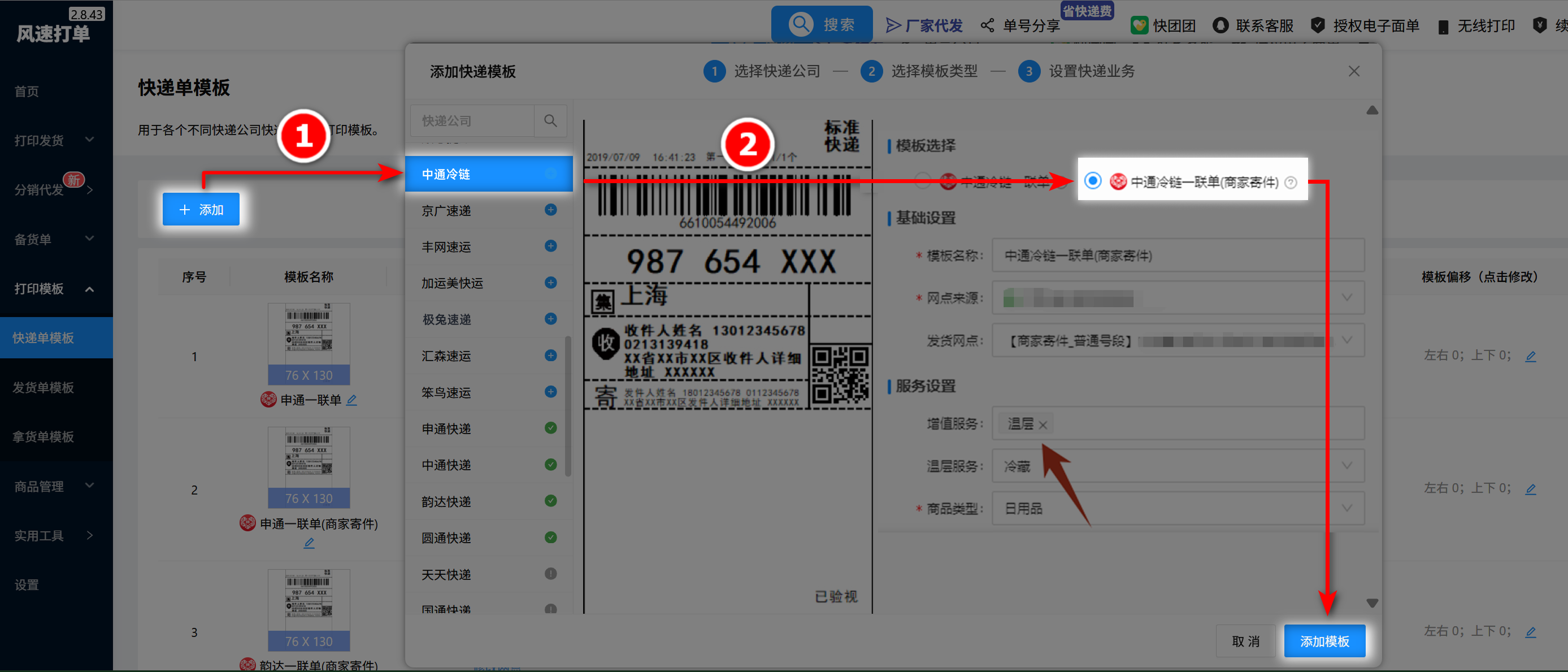Screen dimensions: 1568x672
Task: Open 授权电子面单 in the top bar
Action: [x=1365, y=25]
